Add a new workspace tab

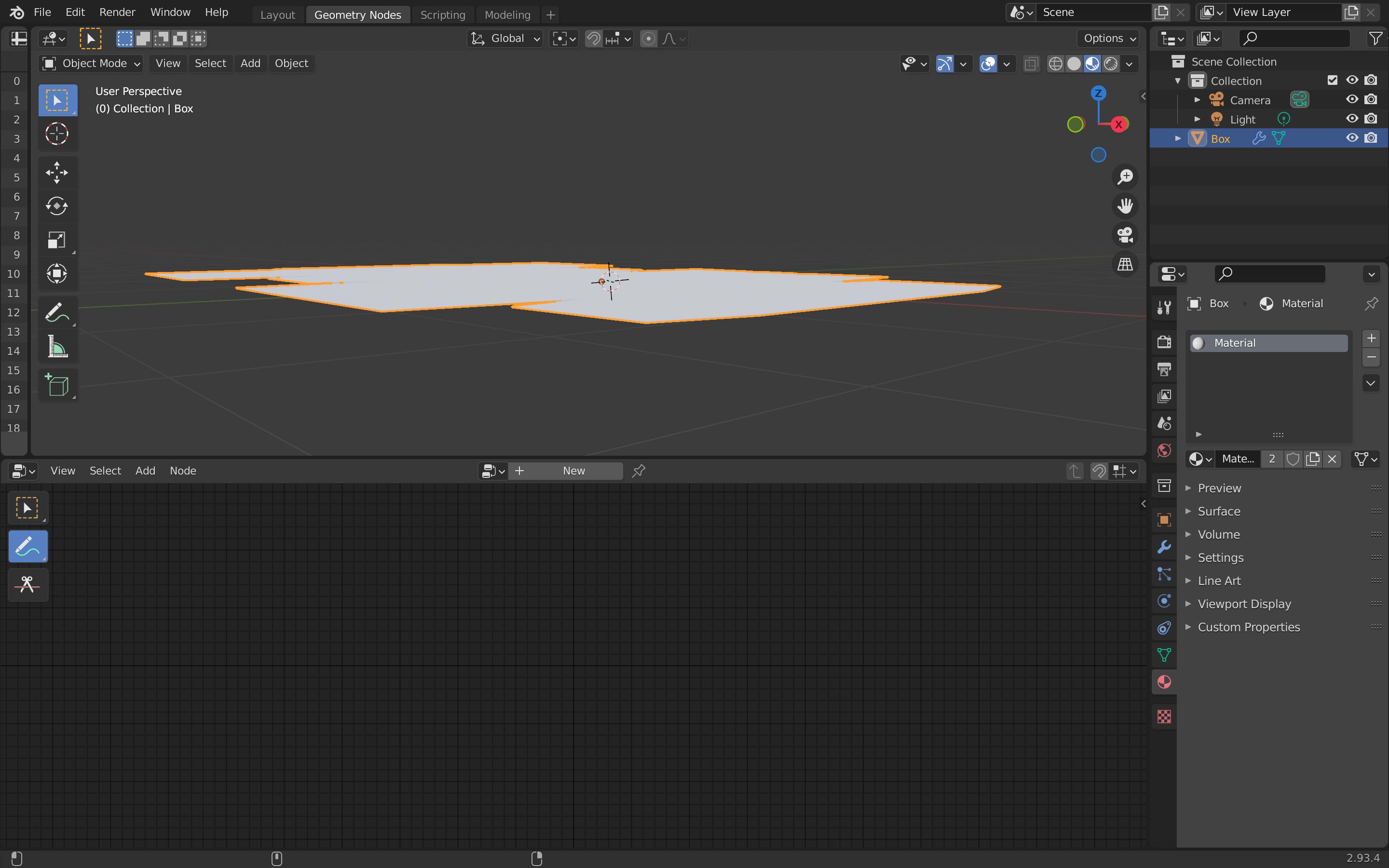coord(550,15)
